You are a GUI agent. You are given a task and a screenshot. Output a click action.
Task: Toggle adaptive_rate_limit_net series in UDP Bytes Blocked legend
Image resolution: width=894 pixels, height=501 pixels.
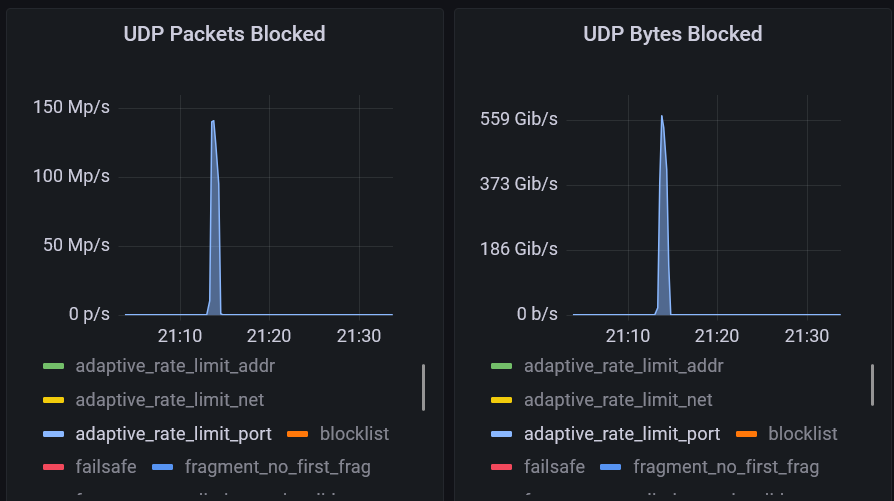click(x=618, y=400)
